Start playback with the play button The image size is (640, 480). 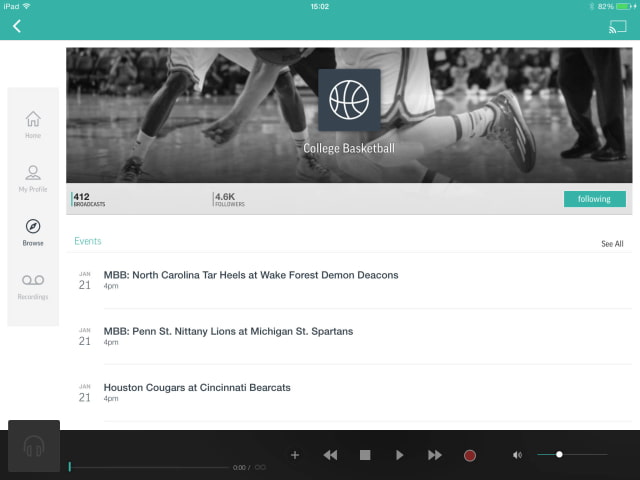(400, 455)
